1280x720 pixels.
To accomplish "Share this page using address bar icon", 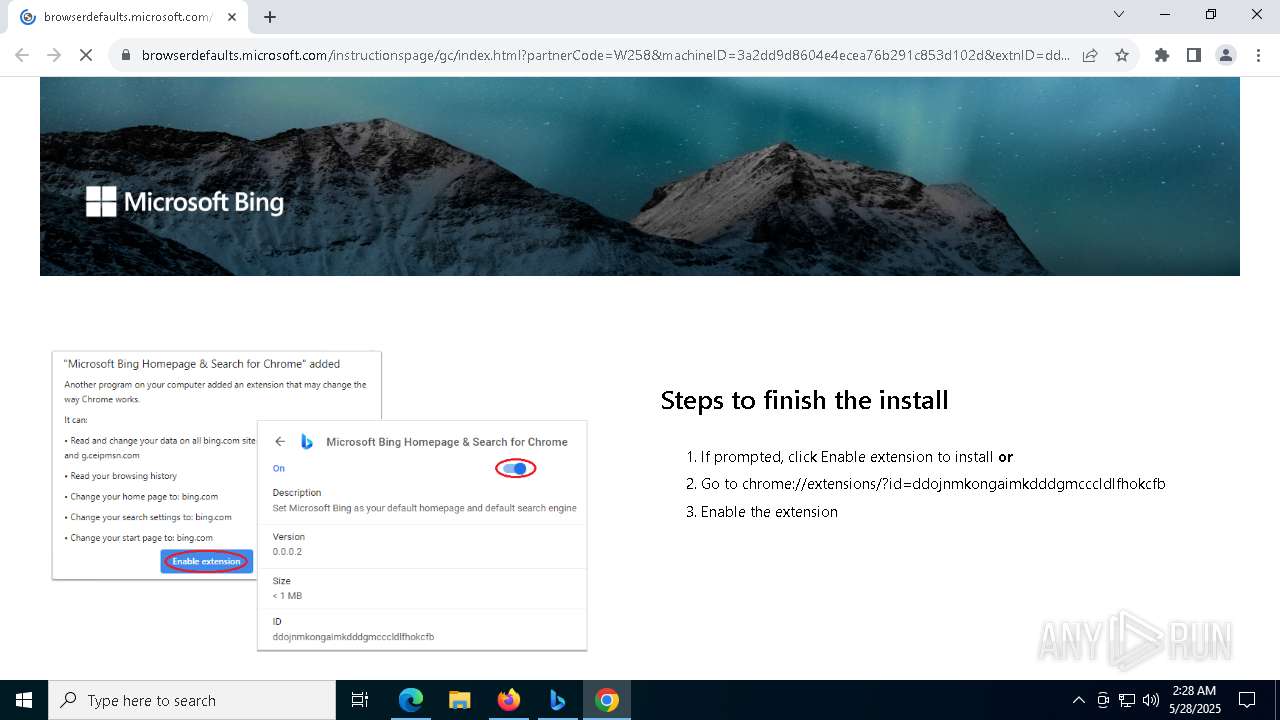I will [x=1090, y=55].
